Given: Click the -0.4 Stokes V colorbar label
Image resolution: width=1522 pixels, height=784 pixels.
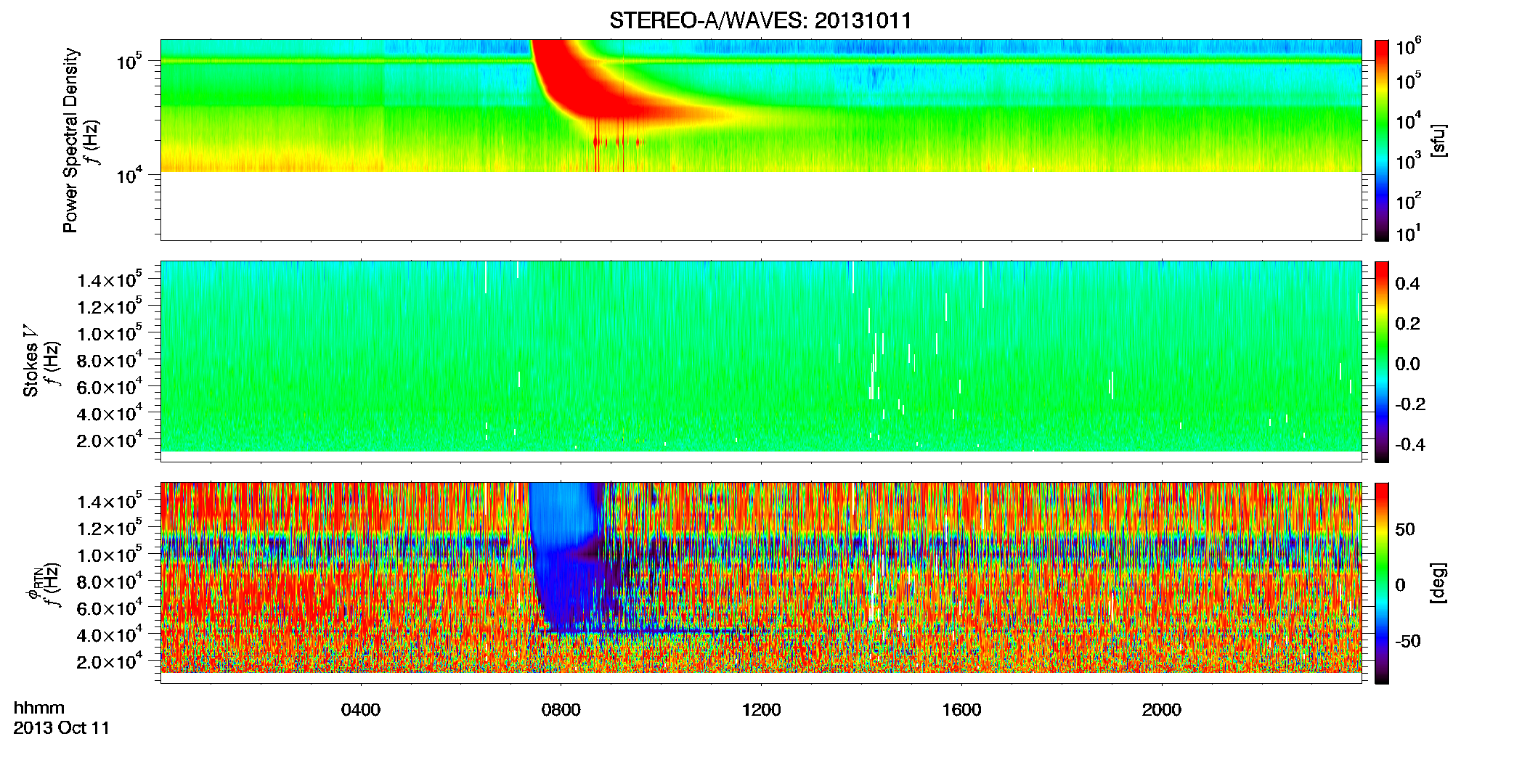Looking at the screenshot, I should click(x=1410, y=444).
